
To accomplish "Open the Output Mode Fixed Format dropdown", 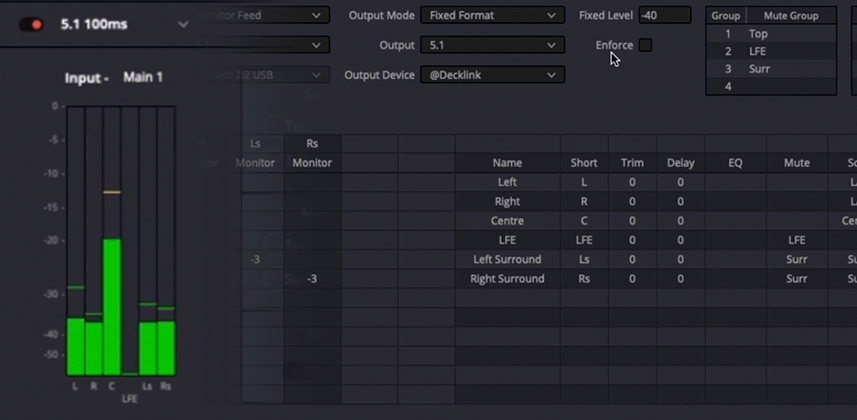I will [492, 15].
